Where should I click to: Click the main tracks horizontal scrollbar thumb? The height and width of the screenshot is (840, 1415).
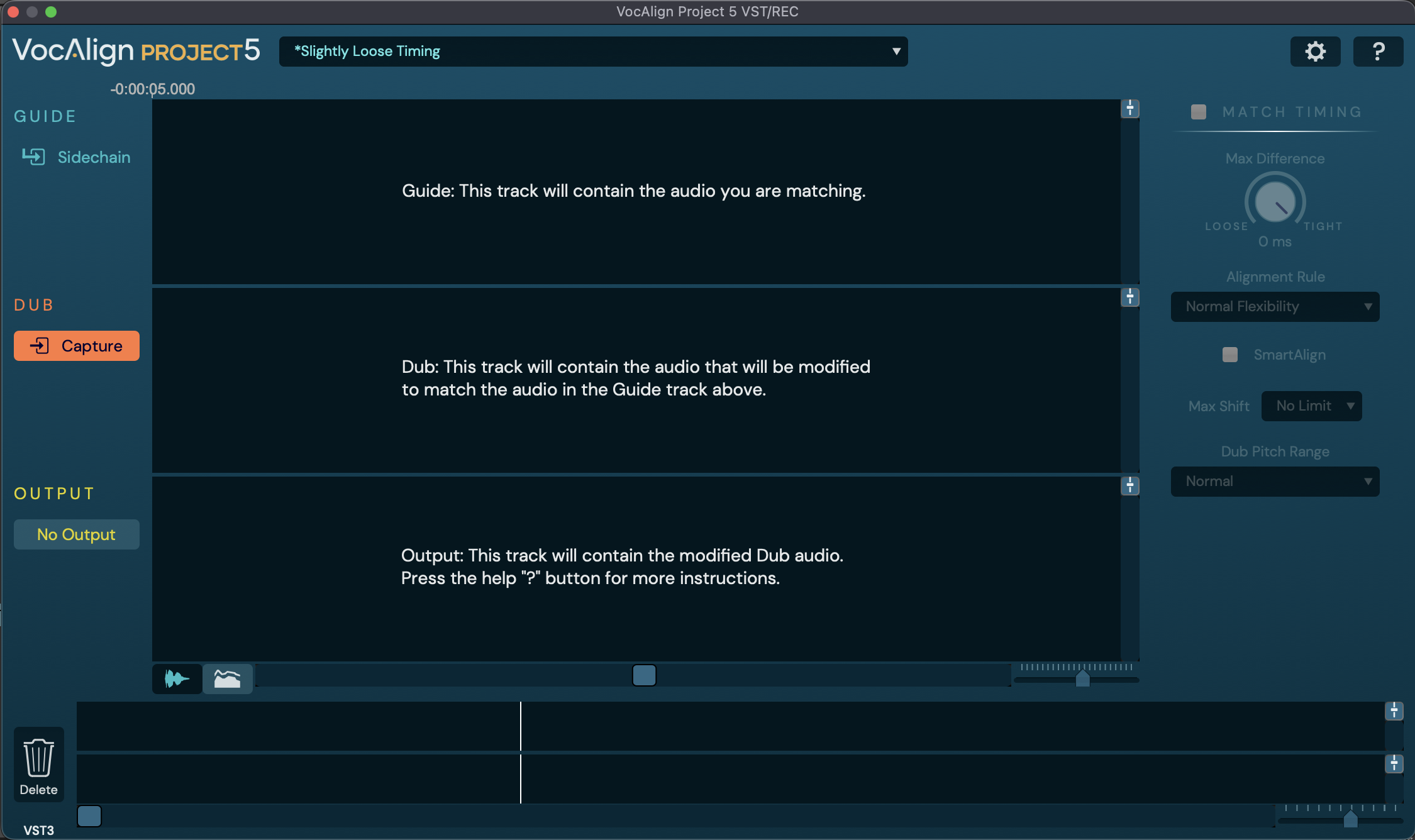point(644,675)
